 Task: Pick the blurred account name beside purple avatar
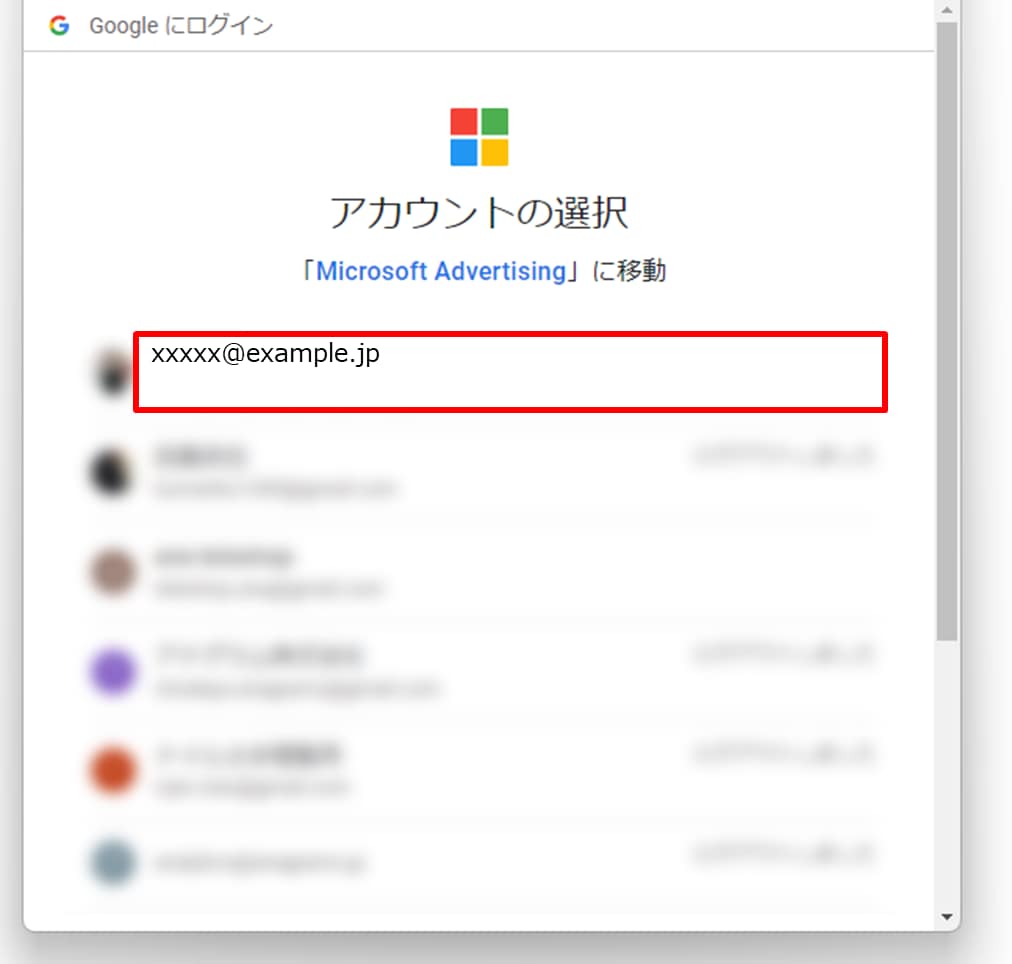click(x=260, y=655)
